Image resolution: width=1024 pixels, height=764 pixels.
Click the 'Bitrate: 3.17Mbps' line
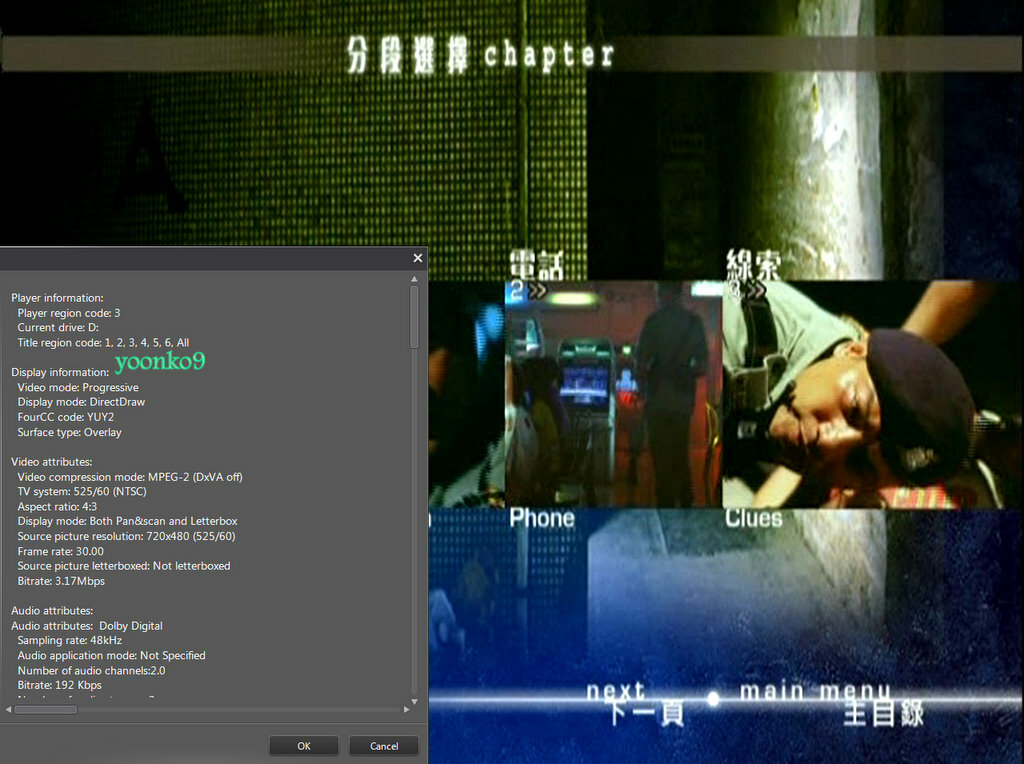(x=61, y=581)
